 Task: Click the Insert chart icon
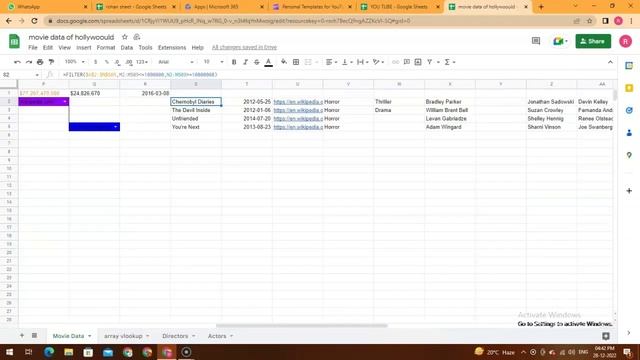[x=418, y=62]
